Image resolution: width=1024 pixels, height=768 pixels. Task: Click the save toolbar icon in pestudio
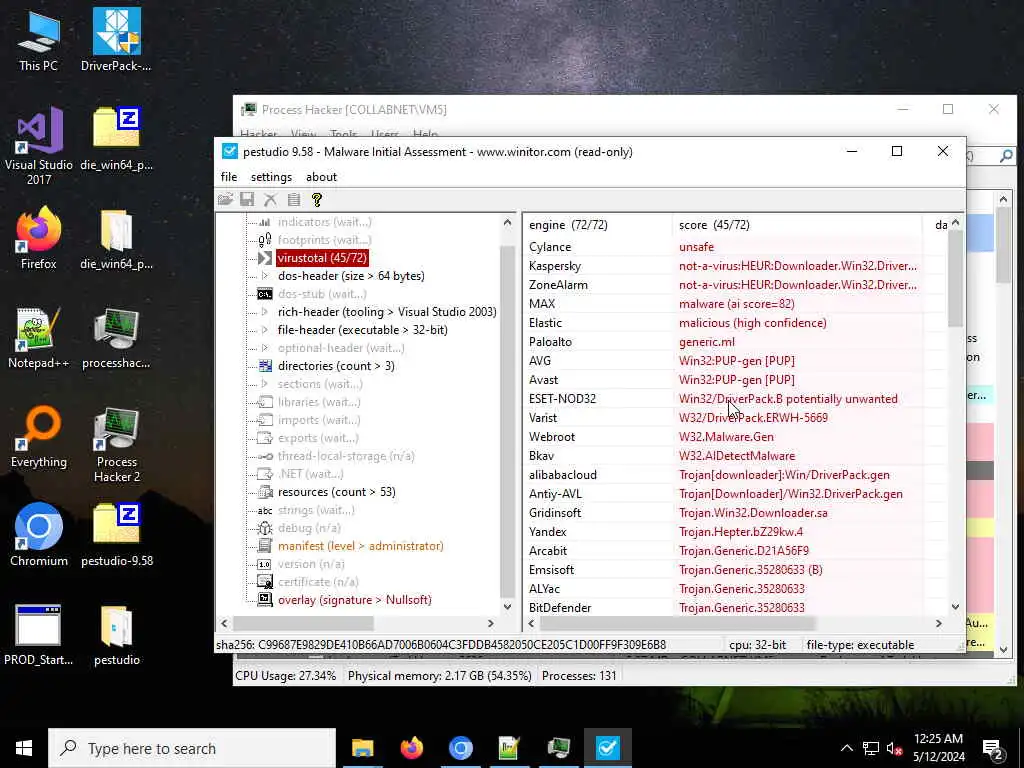click(x=247, y=200)
